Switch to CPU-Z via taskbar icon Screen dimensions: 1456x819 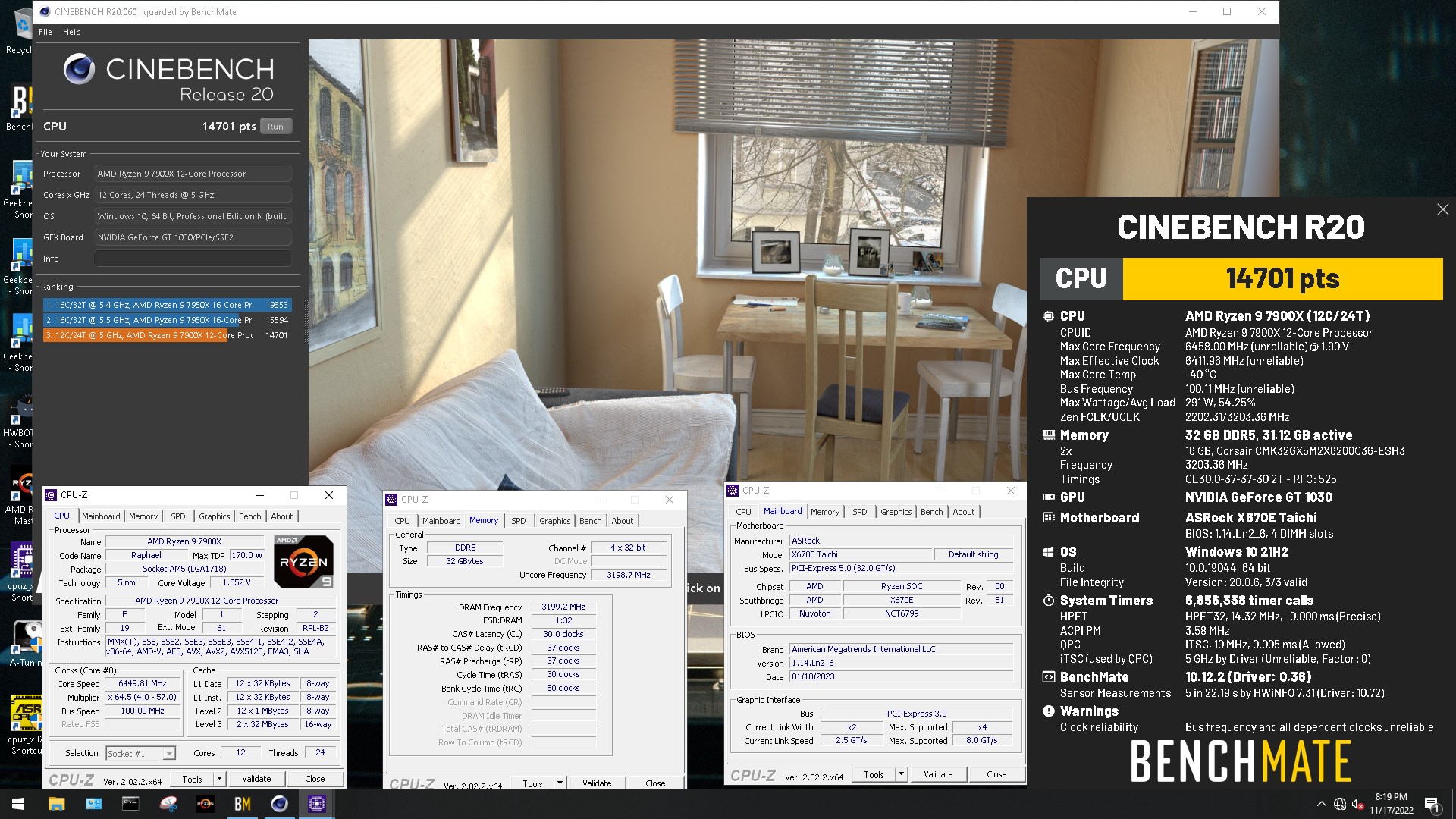(x=316, y=803)
